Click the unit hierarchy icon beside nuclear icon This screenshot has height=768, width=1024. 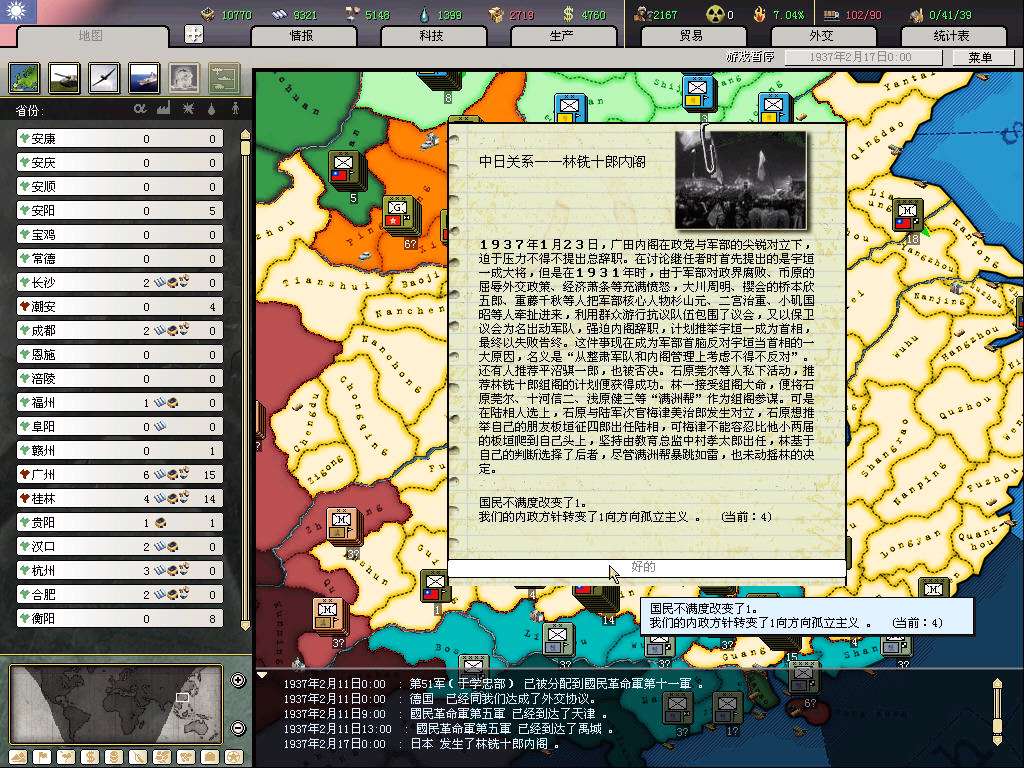pos(224,78)
